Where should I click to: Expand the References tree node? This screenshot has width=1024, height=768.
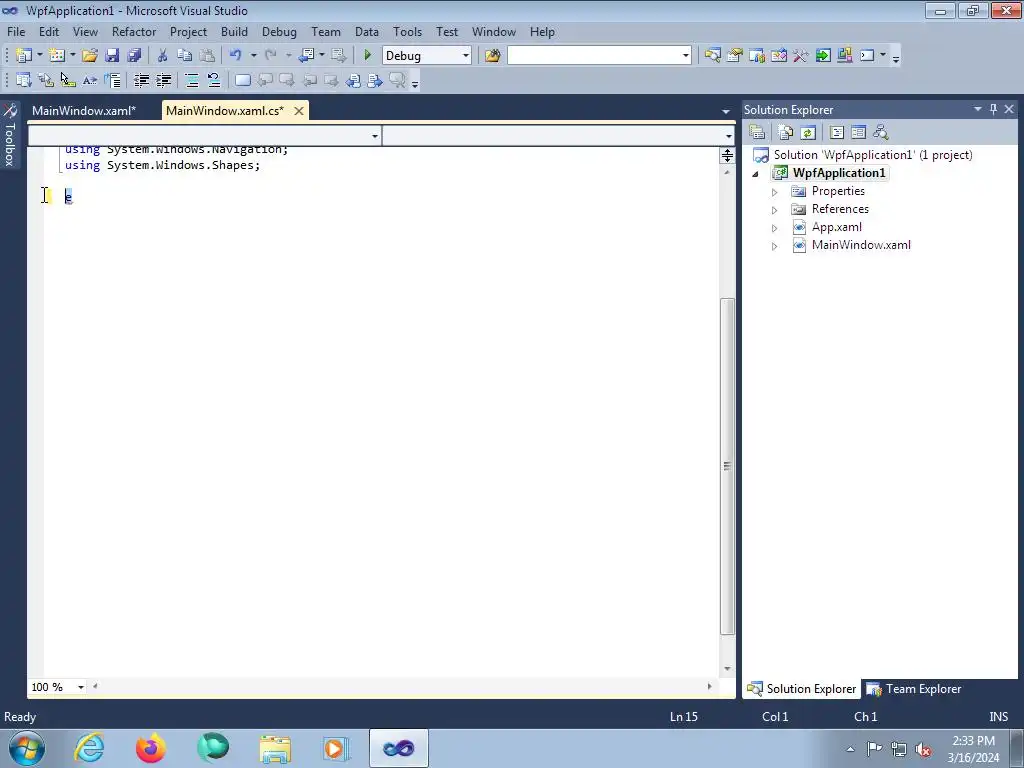pyautogui.click(x=775, y=210)
